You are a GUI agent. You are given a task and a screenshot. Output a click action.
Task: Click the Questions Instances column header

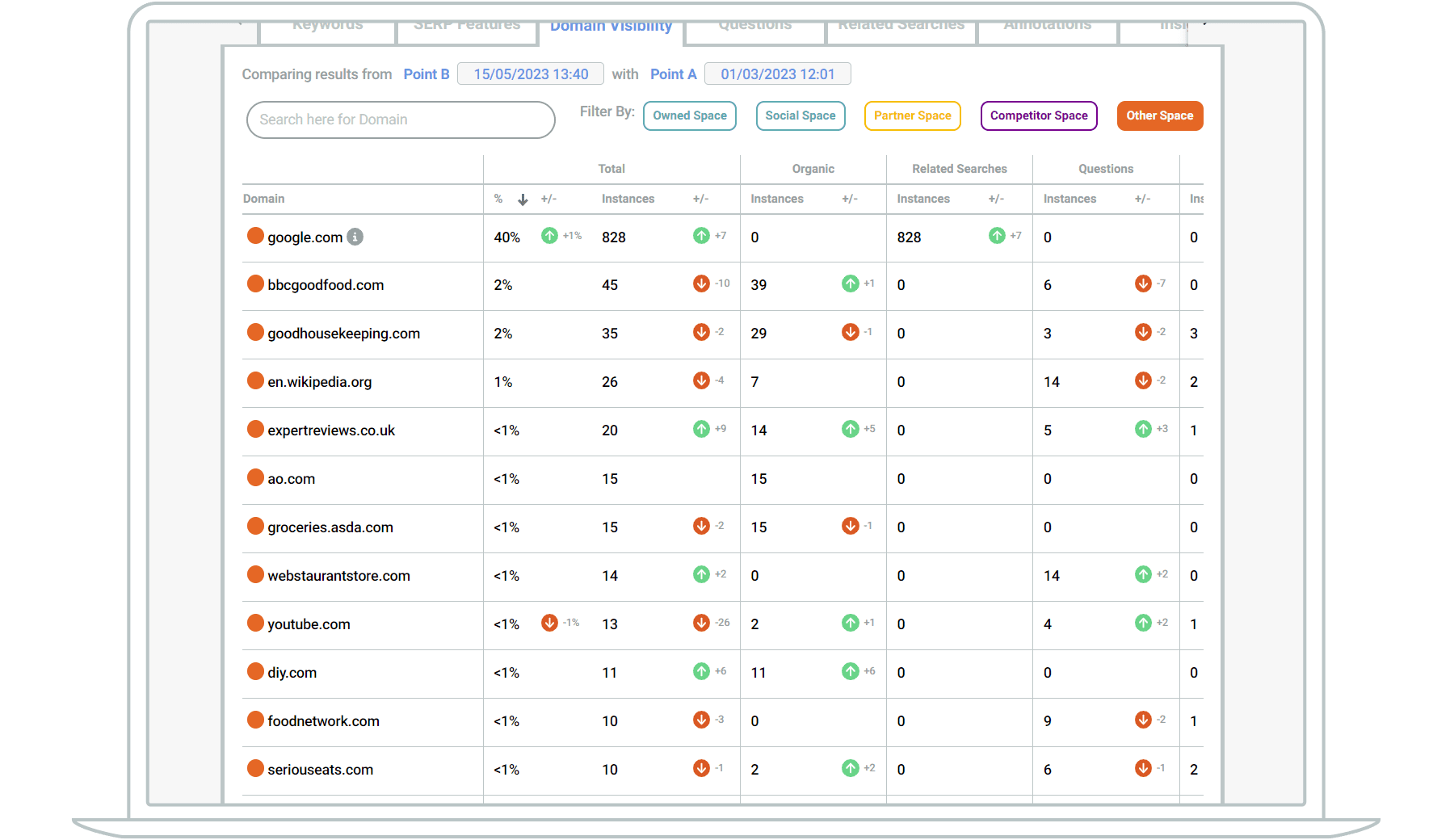(x=1069, y=199)
